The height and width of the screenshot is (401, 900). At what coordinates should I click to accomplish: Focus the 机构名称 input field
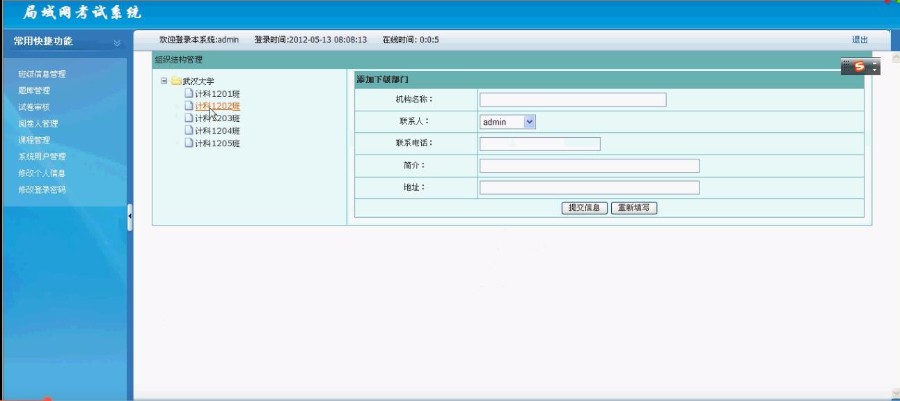pyautogui.click(x=573, y=100)
